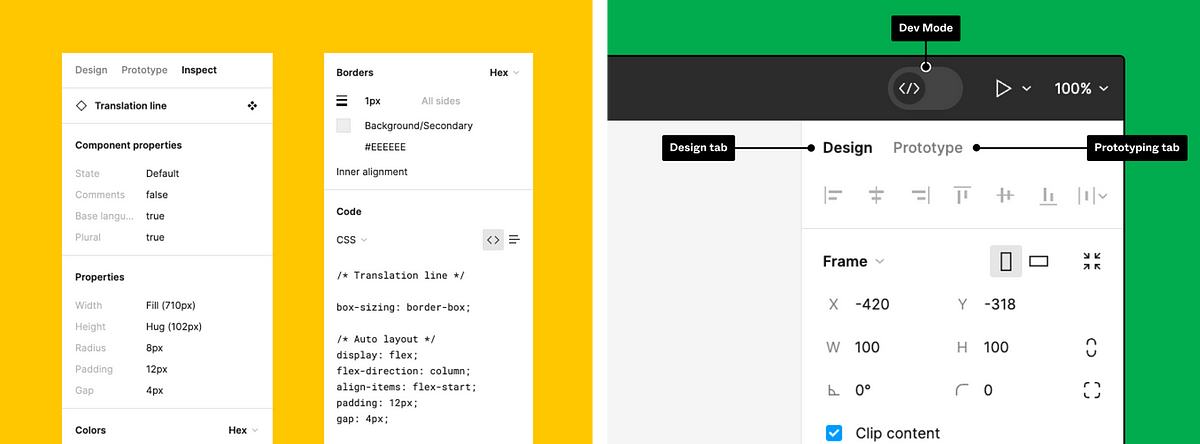Open the CSS language dropdown
Viewport: 1200px width, 444px height.
tap(352, 240)
